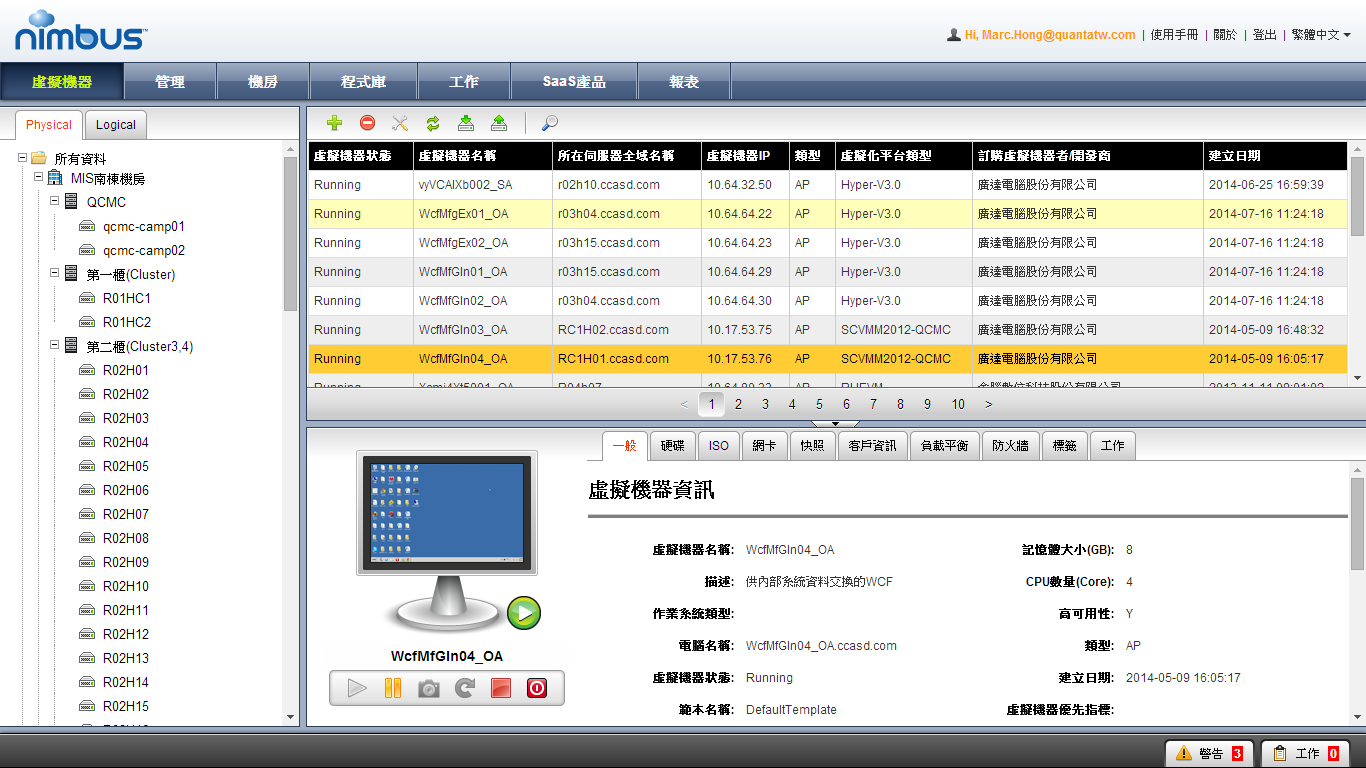Screen dimensions: 1366x768
Task: Select the WcfMfgEx02_OA table row
Action: click(463, 243)
